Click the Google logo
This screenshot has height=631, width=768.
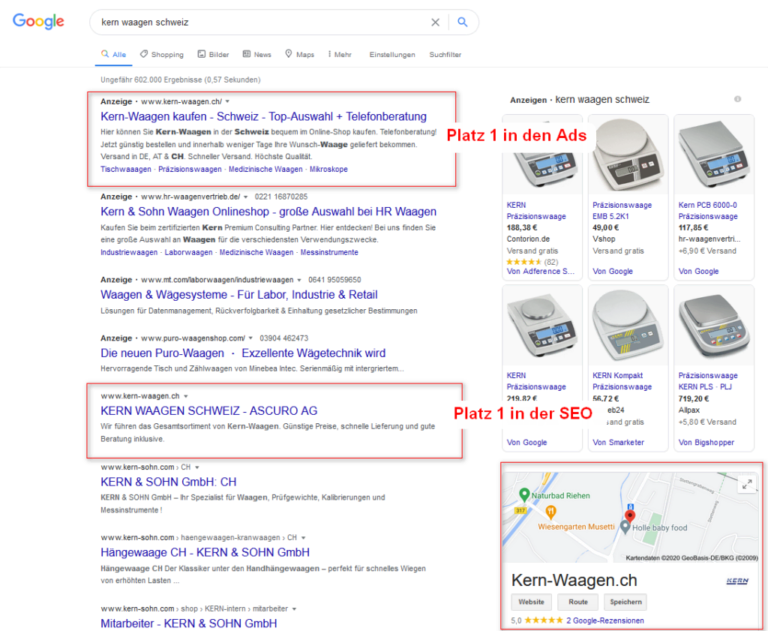tap(38, 21)
